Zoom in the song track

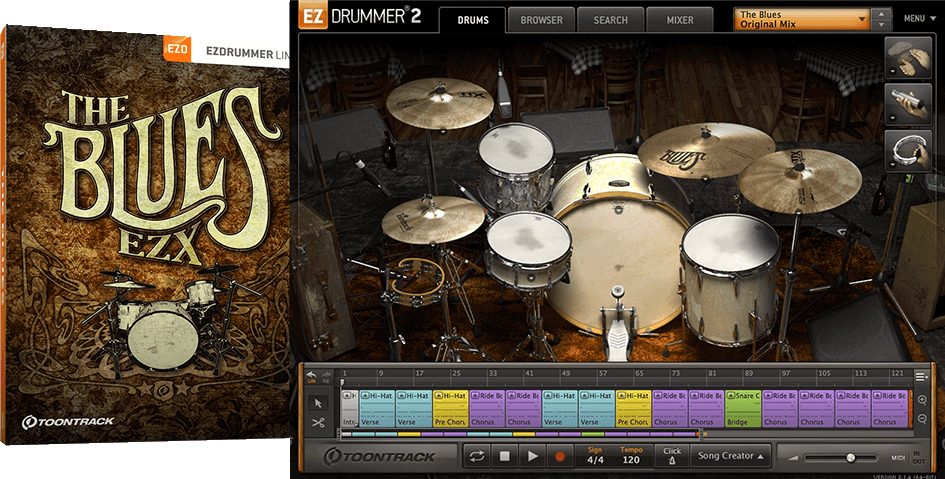(921, 400)
